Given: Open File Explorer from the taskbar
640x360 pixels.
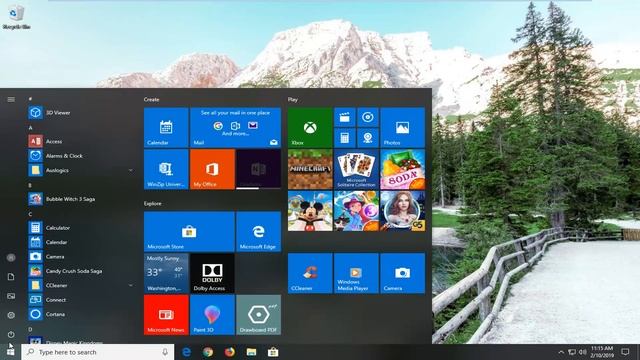Looking at the screenshot, I should tap(251, 352).
